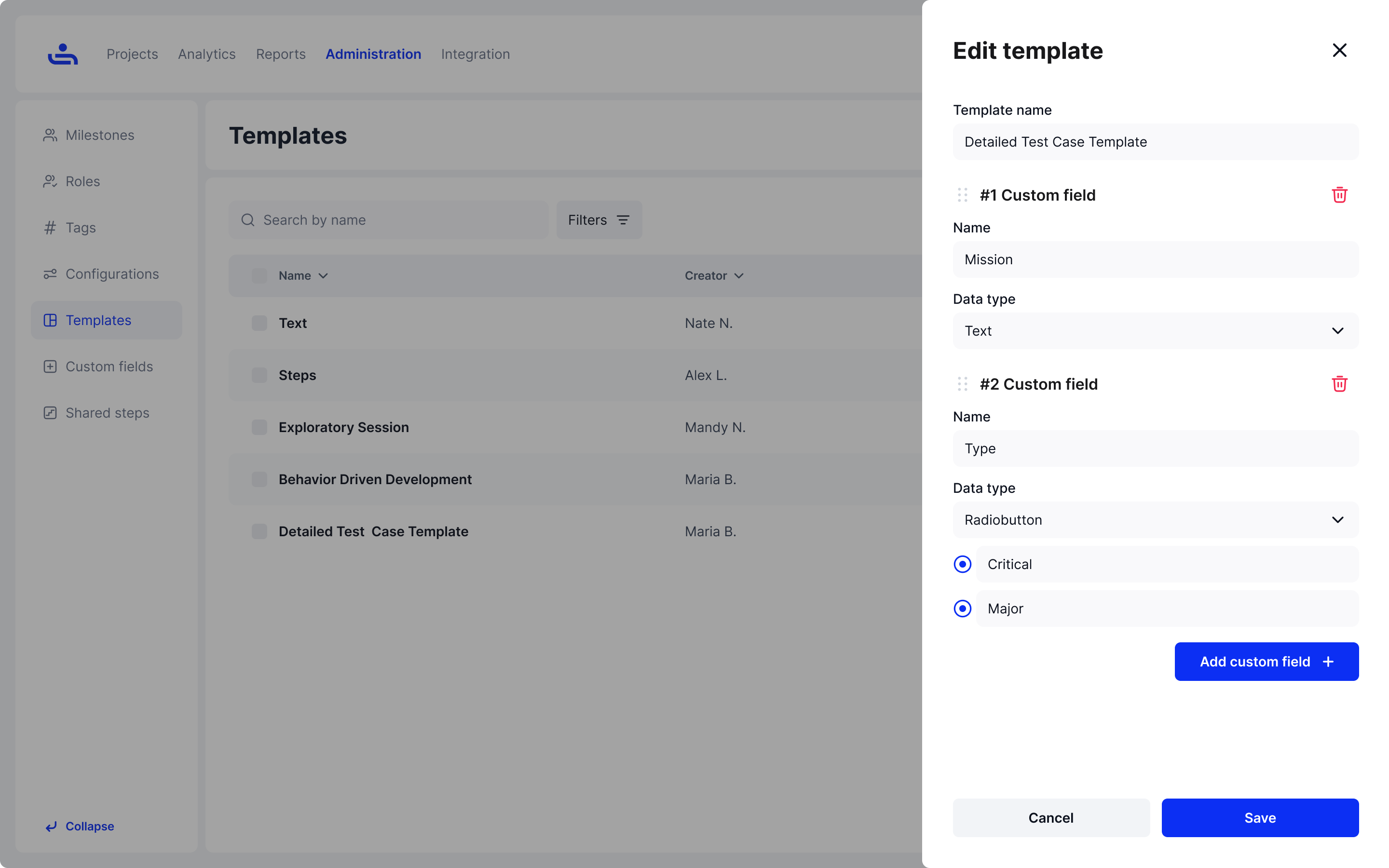Screen dimensions: 1389x868
Task: Click the app logo in the top bar
Action: [x=63, y=54]
